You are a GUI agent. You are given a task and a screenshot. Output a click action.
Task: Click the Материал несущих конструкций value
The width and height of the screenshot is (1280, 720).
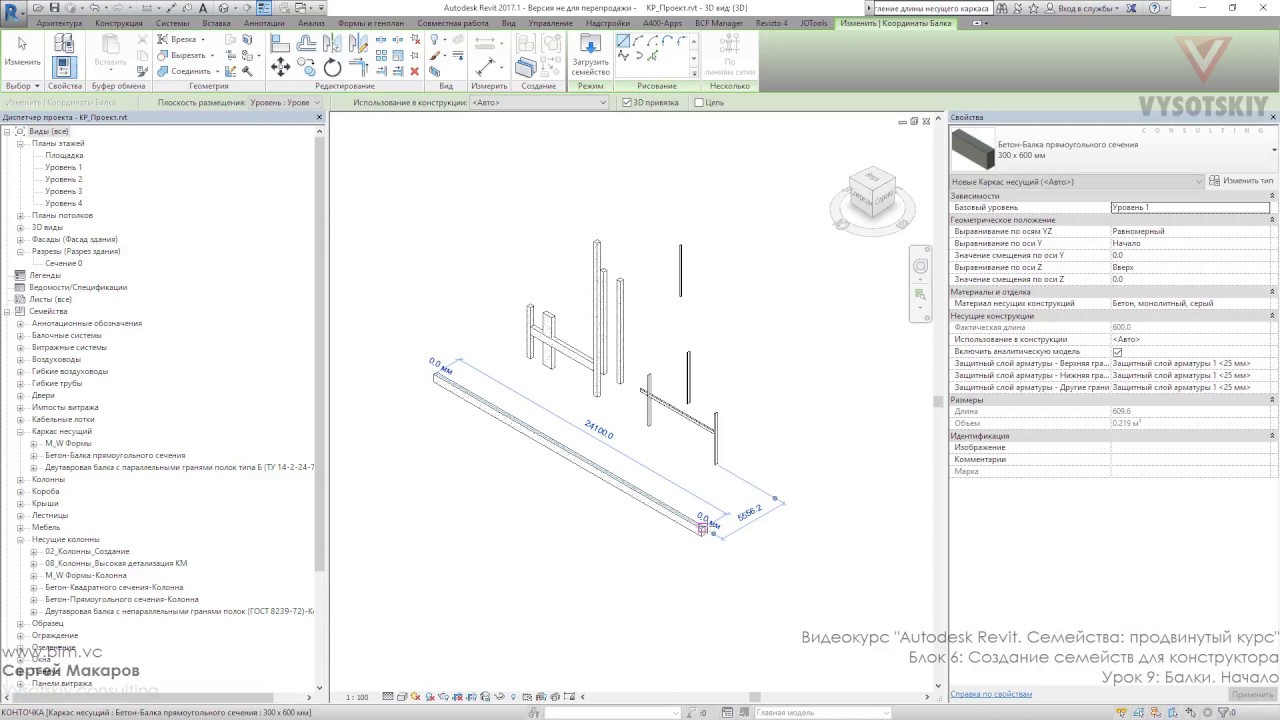click(x=1190, y=303)
